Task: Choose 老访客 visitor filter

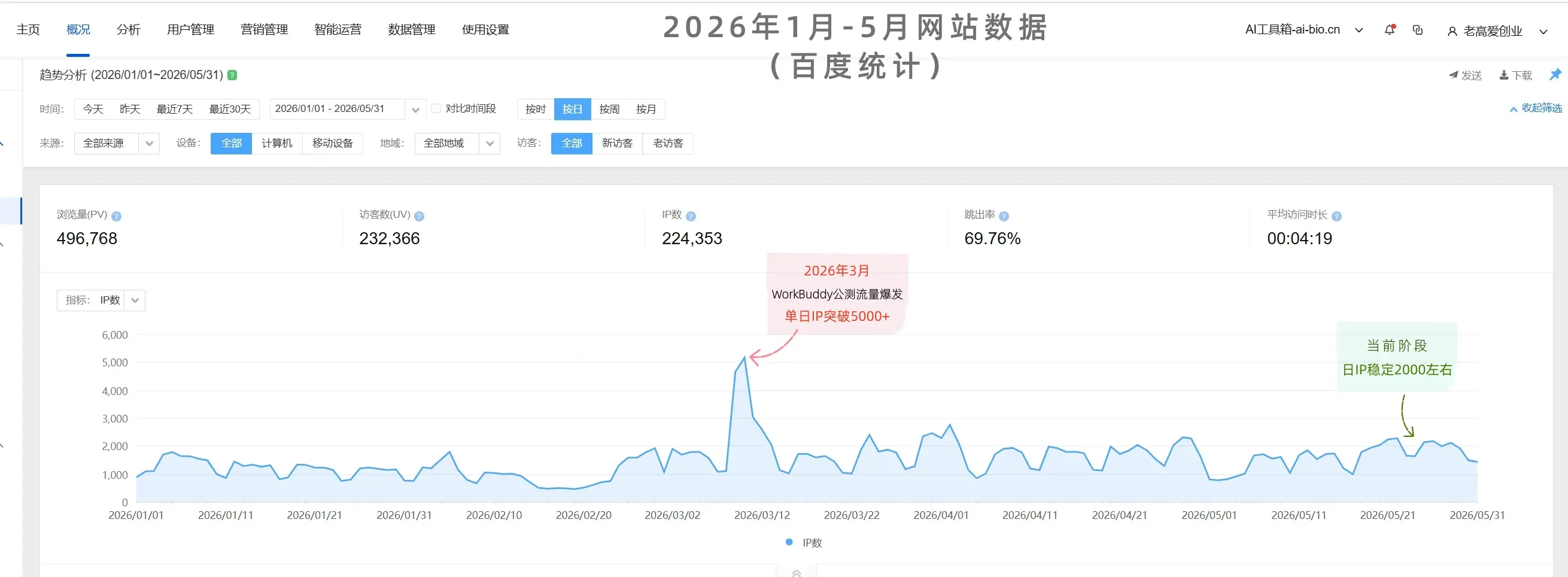Action: point(668,143)
